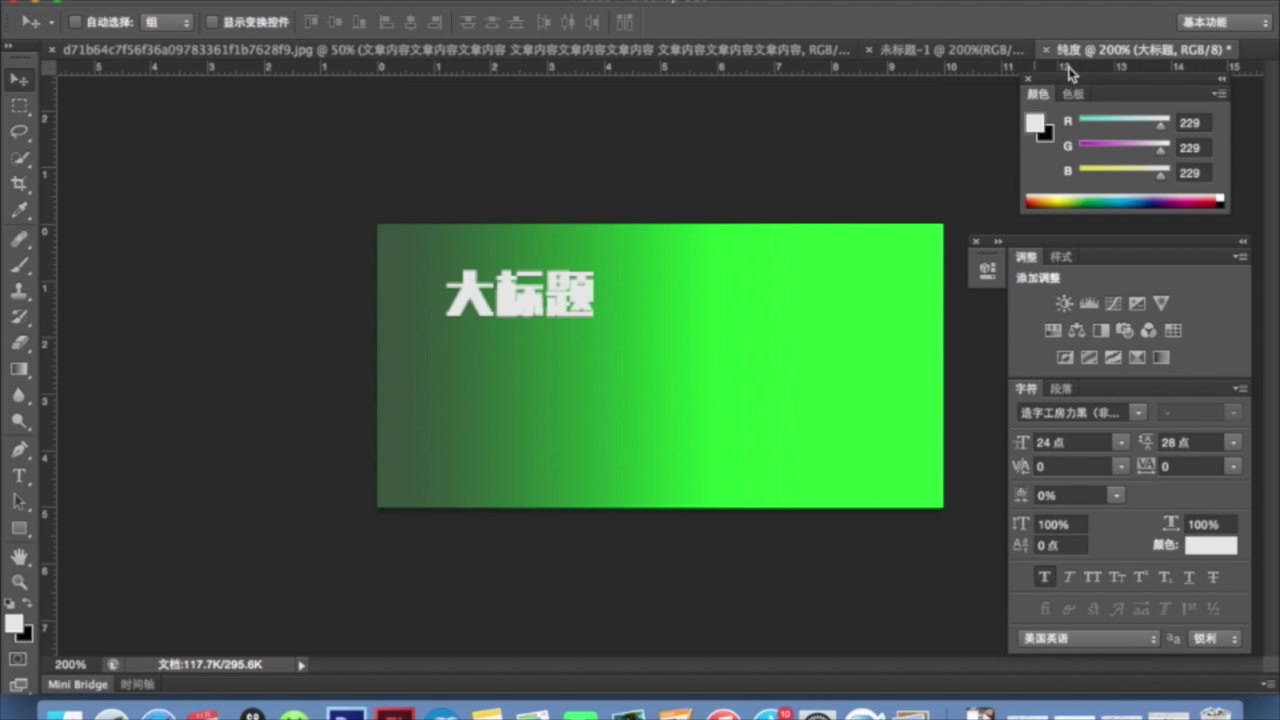Activate the Clone Stamp tool

(19, 290)
